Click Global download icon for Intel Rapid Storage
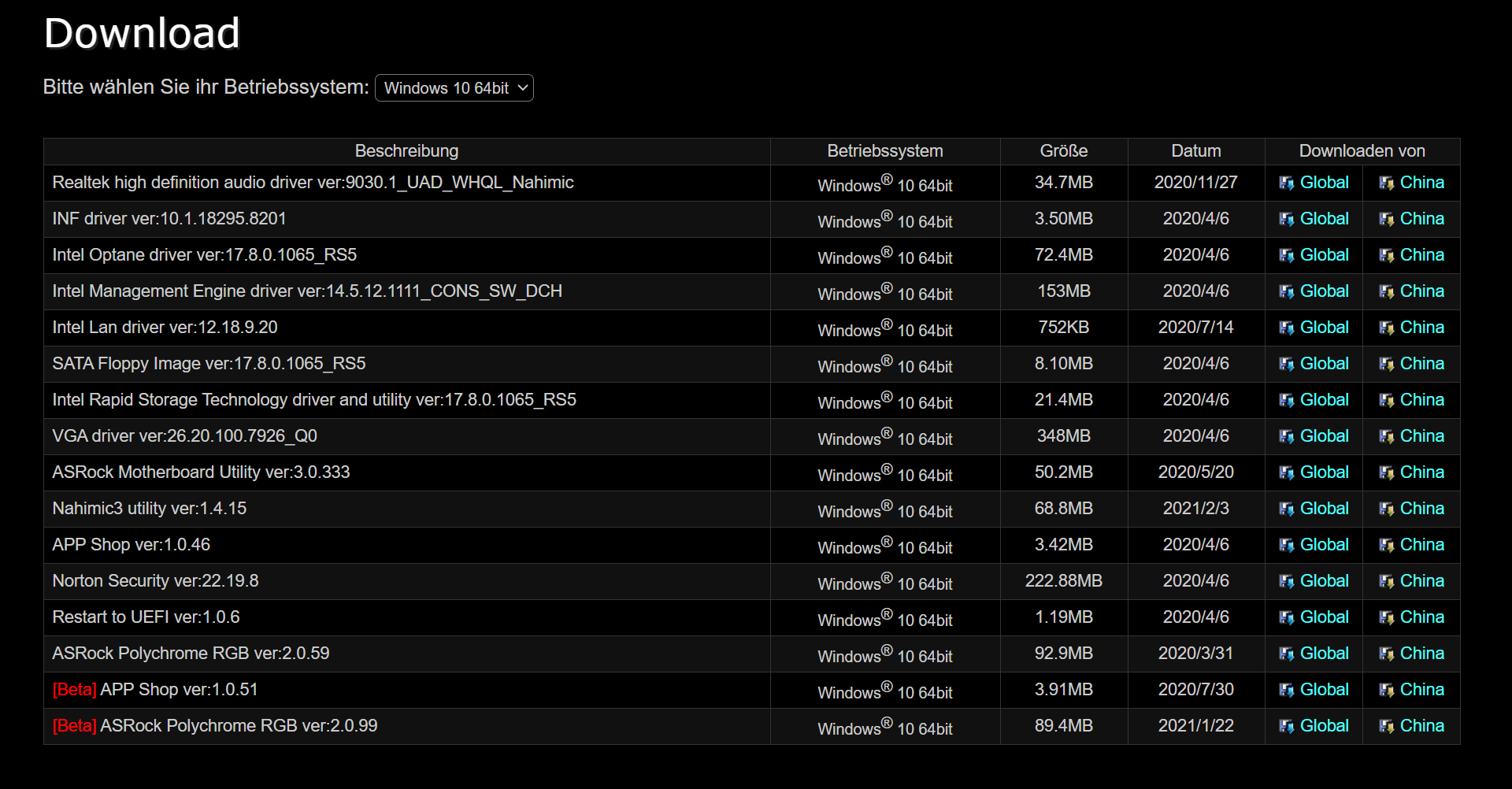 tap(1287, 401)
